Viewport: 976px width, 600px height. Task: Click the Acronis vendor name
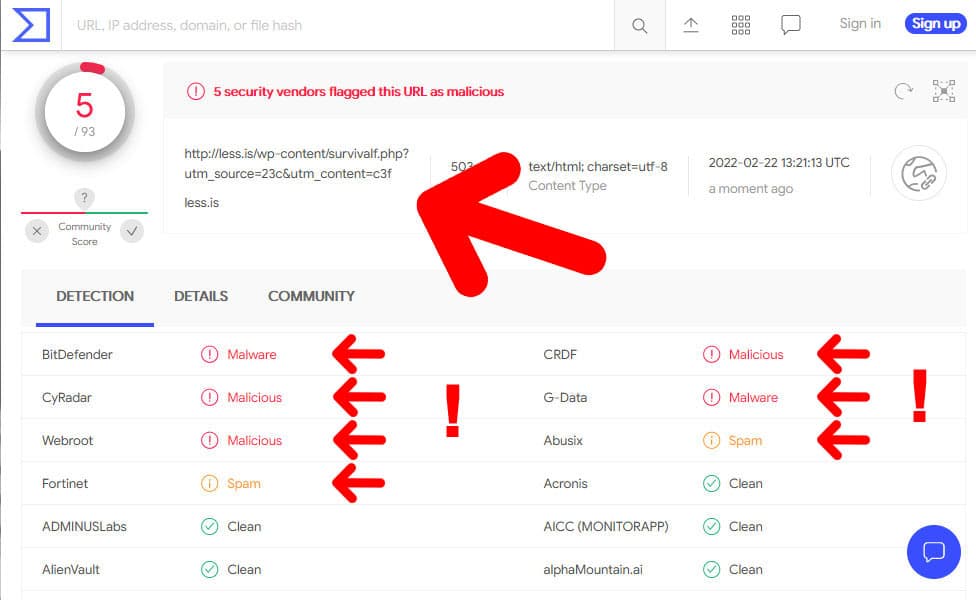pos(566,483)
